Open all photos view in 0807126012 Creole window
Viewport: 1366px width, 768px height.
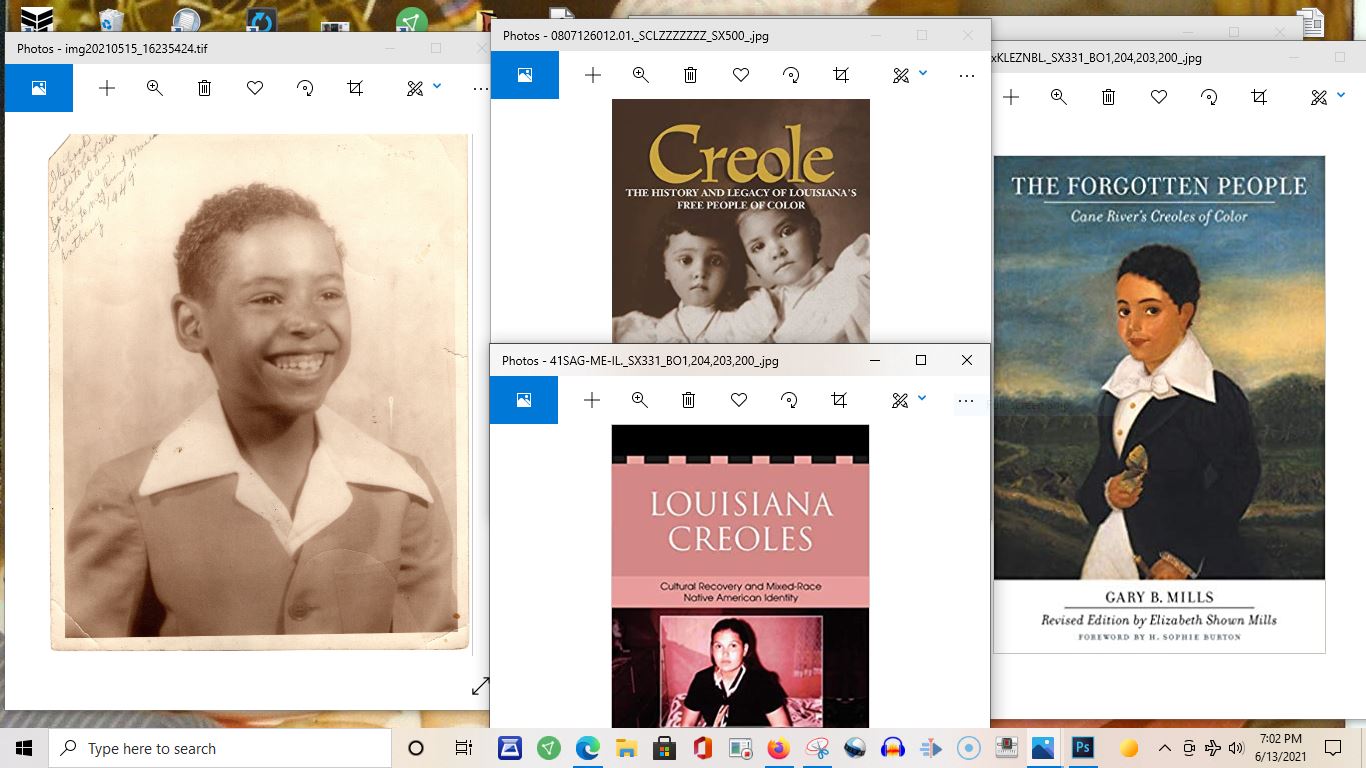click(x=525, y=75)
